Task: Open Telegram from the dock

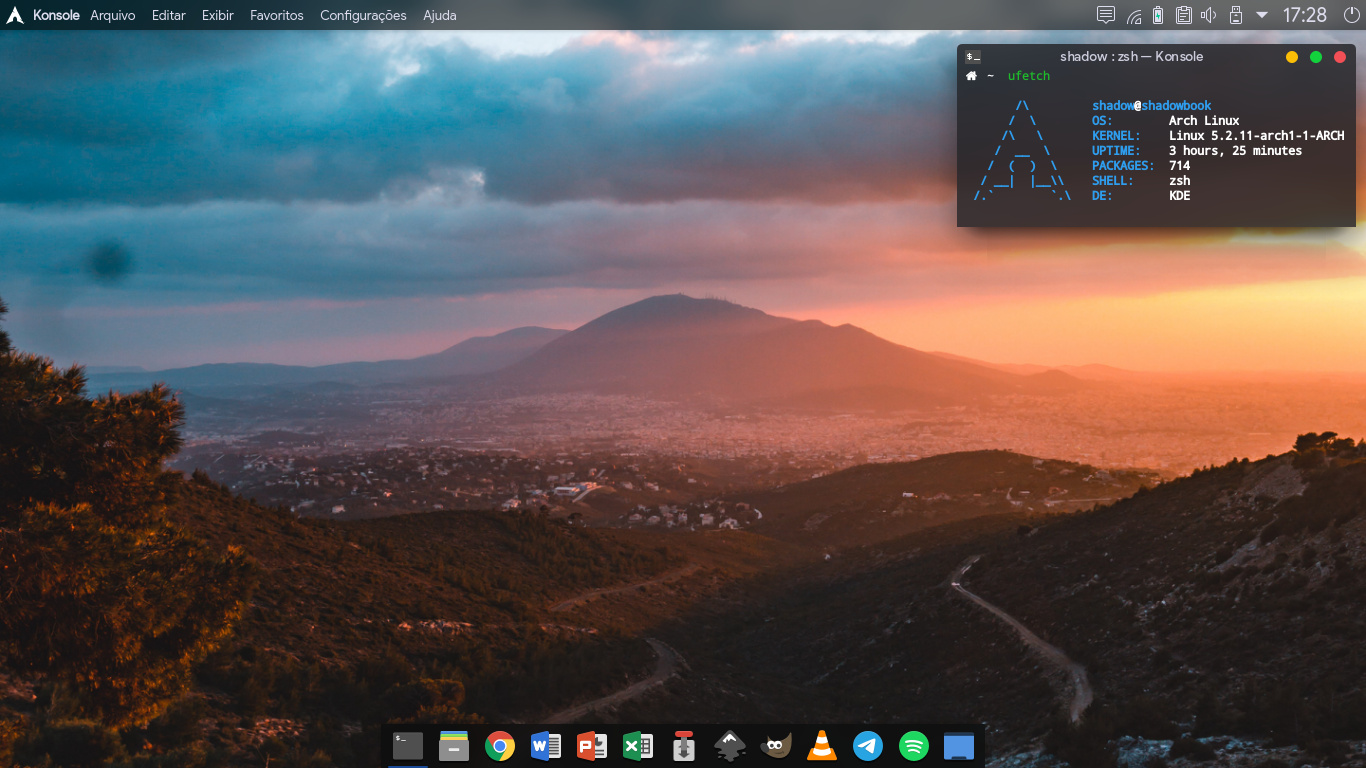Action: click(868, 746)
